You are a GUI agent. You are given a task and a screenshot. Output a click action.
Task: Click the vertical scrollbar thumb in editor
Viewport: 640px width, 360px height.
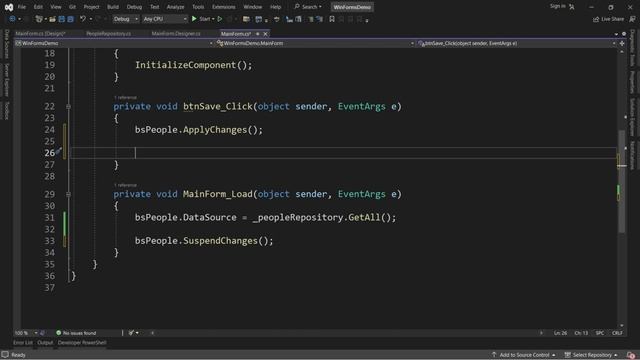622,181
